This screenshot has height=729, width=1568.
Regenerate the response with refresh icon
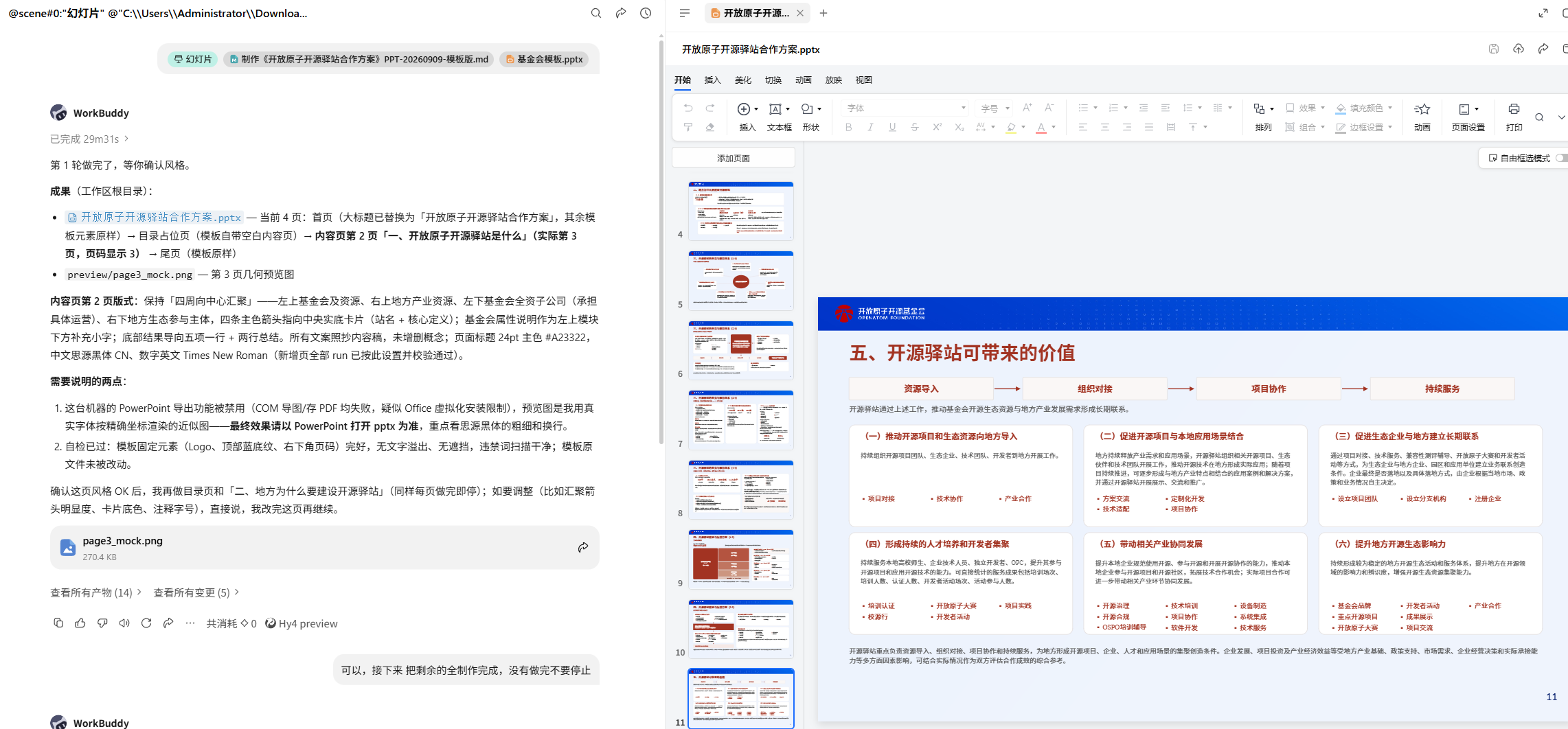146,623
